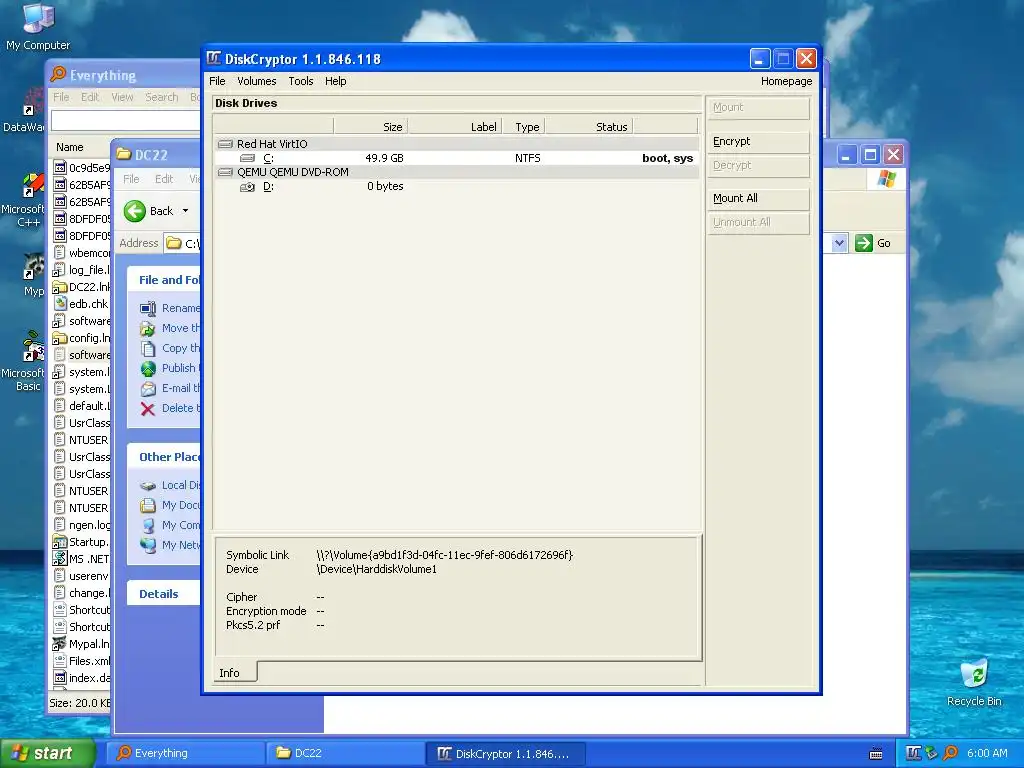Screen dimensions: 1024x768
Task: Open the Recycle Bin desktop icon
Action: (x=974, y=682)
